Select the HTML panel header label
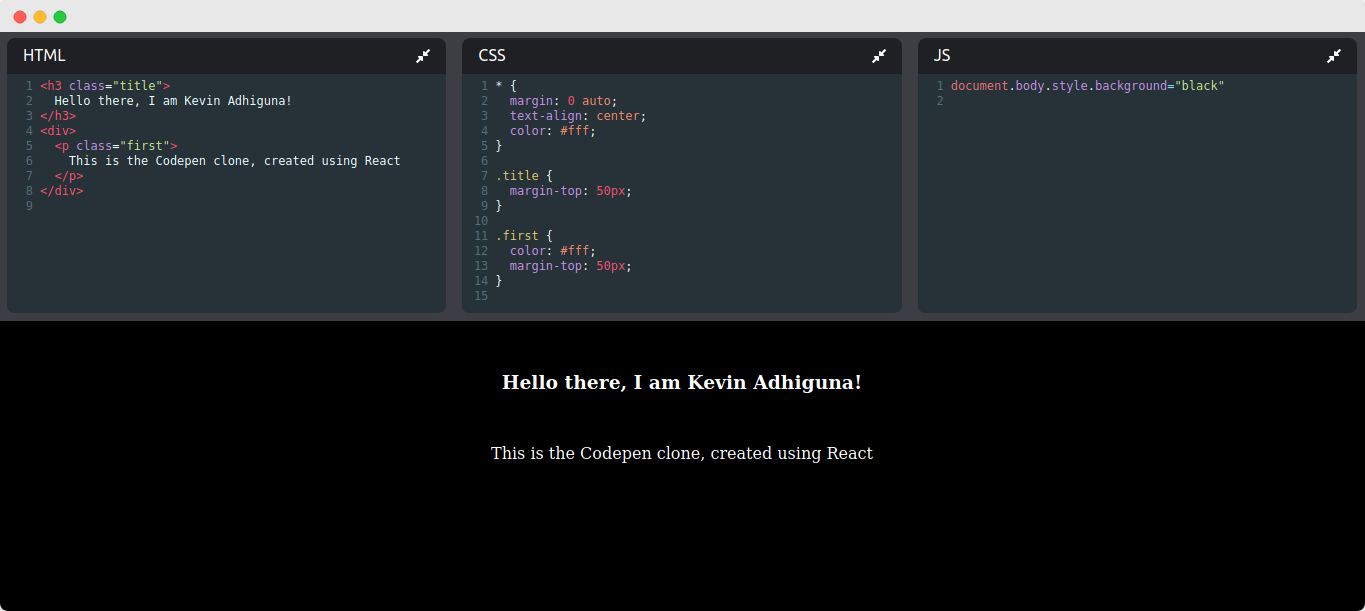The width and height of the screenshot is (1365, 611). click(x=44, y=55)
